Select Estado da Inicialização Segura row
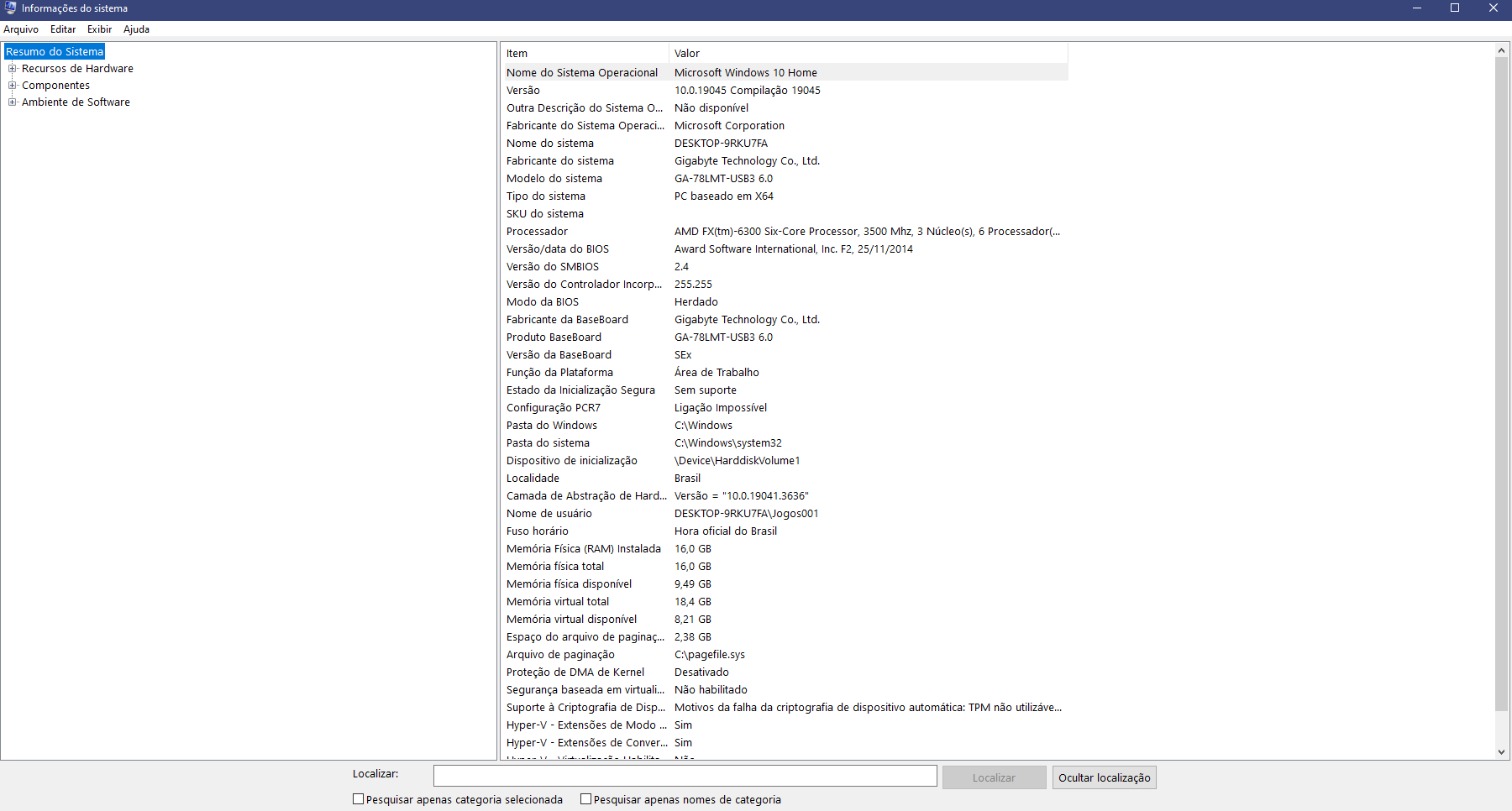Viewport: 1512px width, 811px height. 785,390
